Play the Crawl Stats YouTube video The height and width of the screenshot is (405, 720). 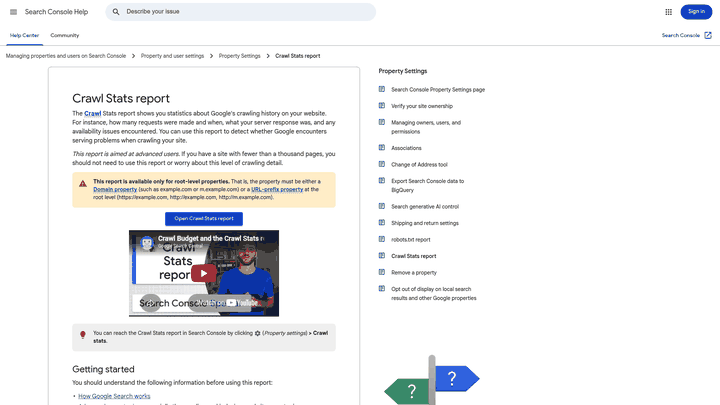204,273
